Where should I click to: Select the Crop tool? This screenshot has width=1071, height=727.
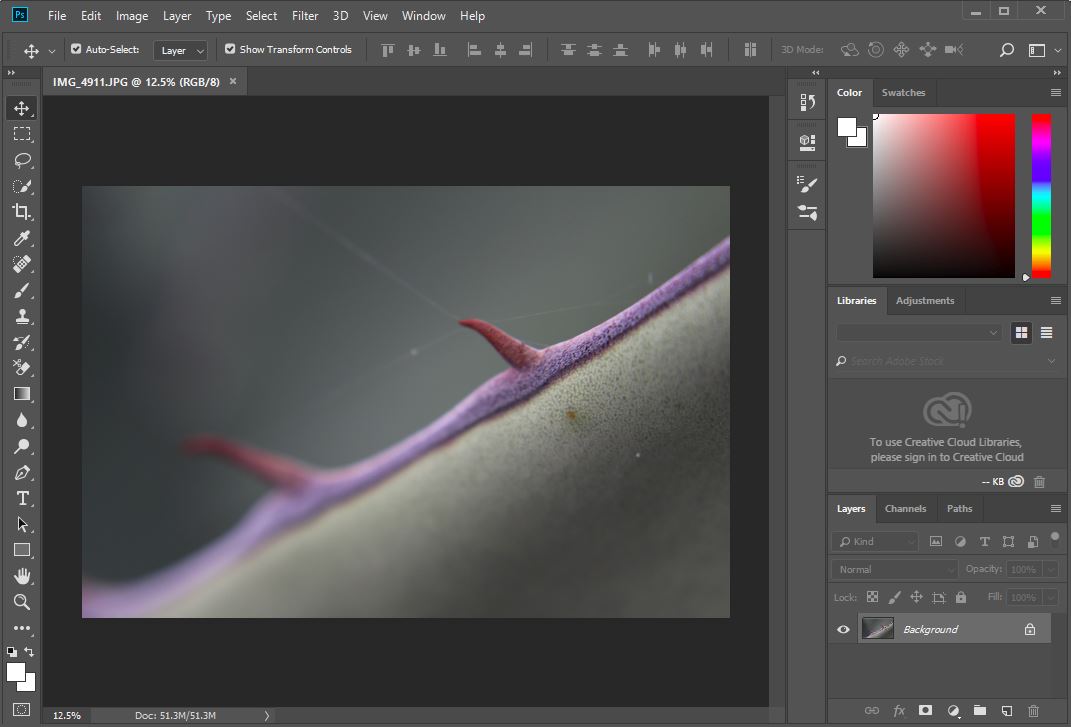(x=22, y=212)
